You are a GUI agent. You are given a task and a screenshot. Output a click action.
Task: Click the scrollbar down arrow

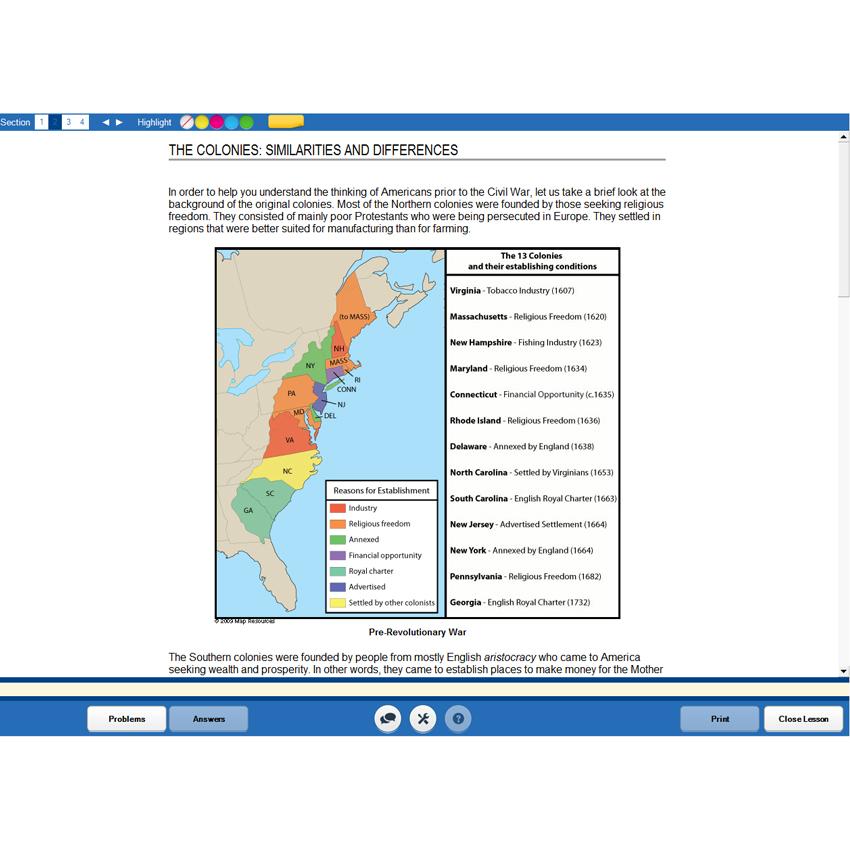tap(843, 671)
